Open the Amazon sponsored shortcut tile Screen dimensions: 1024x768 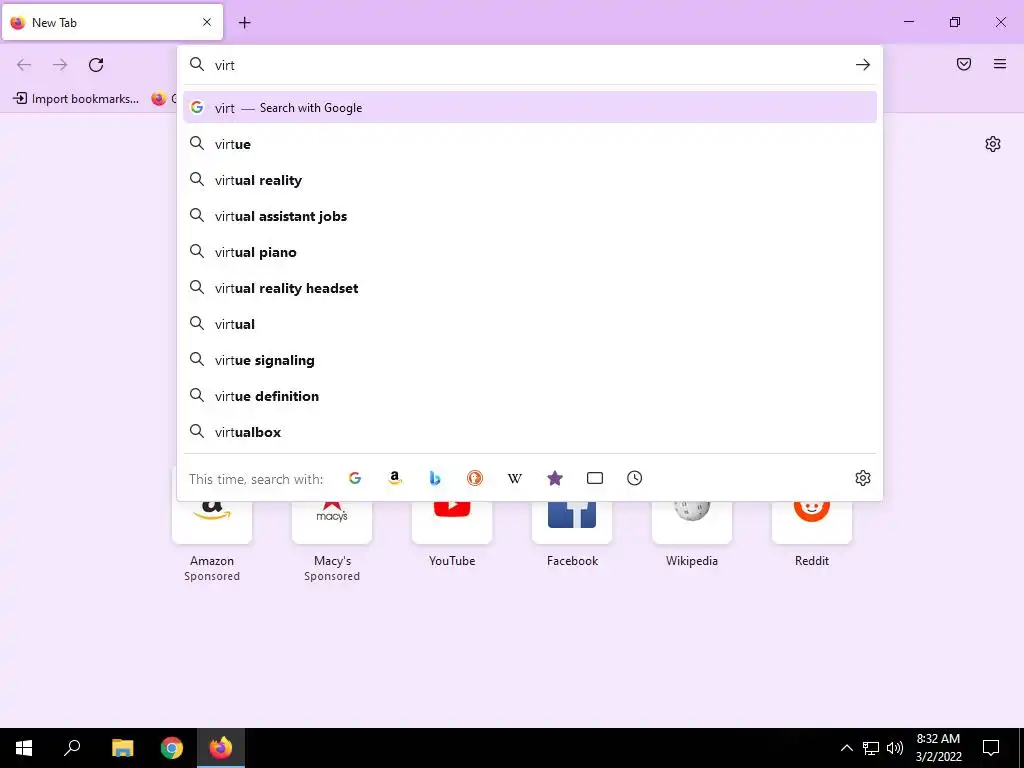click(212, 526)
